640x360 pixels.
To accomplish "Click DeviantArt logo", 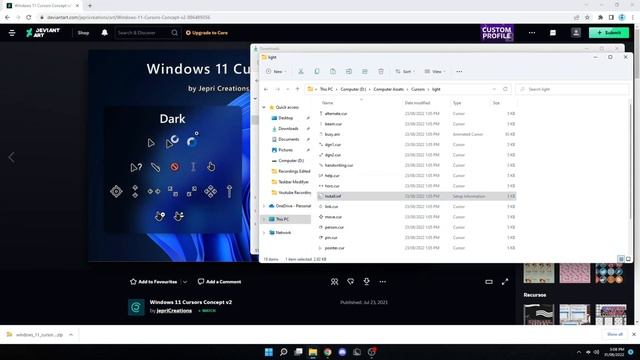I will click(x=43, y=33).
